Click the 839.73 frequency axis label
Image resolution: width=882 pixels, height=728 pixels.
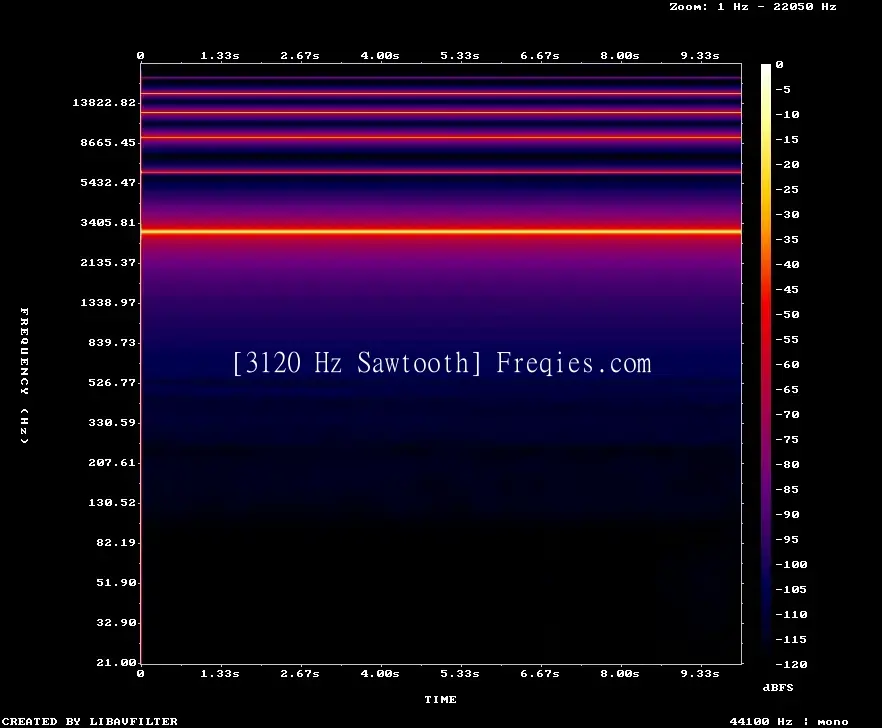coord(112,342)
